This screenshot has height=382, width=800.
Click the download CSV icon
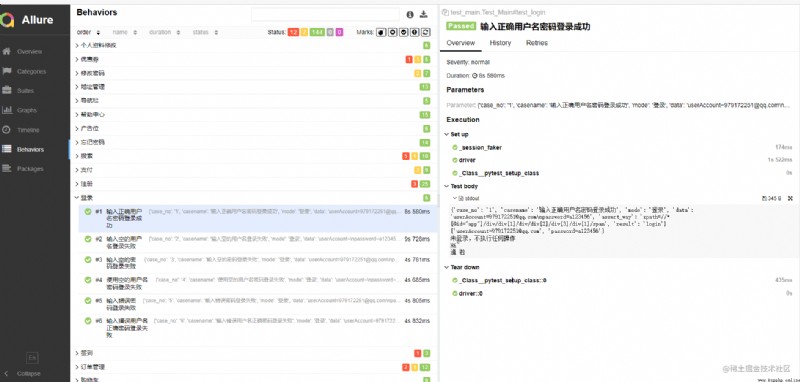(x=423, y=14)
